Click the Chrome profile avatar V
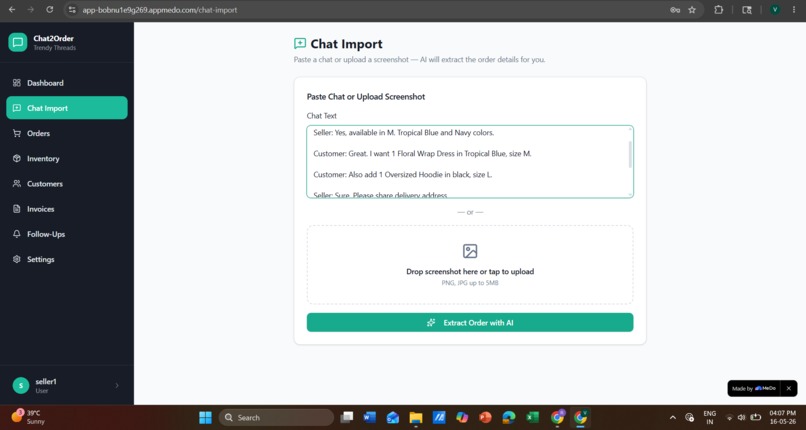Viewport: 806px width, 430px height. pos(775,10)
